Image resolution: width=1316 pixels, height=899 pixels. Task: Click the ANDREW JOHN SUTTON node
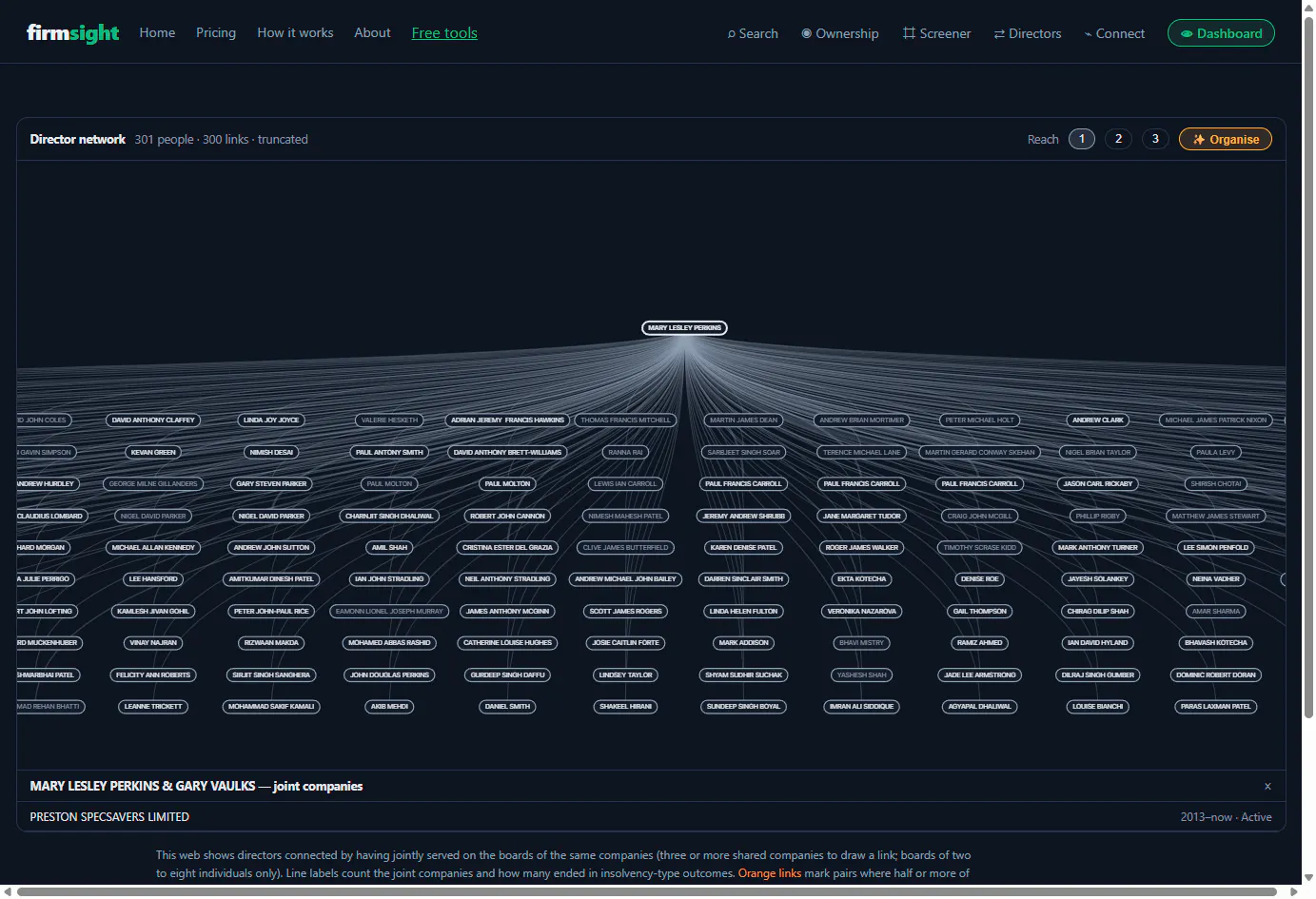point(271,547)
